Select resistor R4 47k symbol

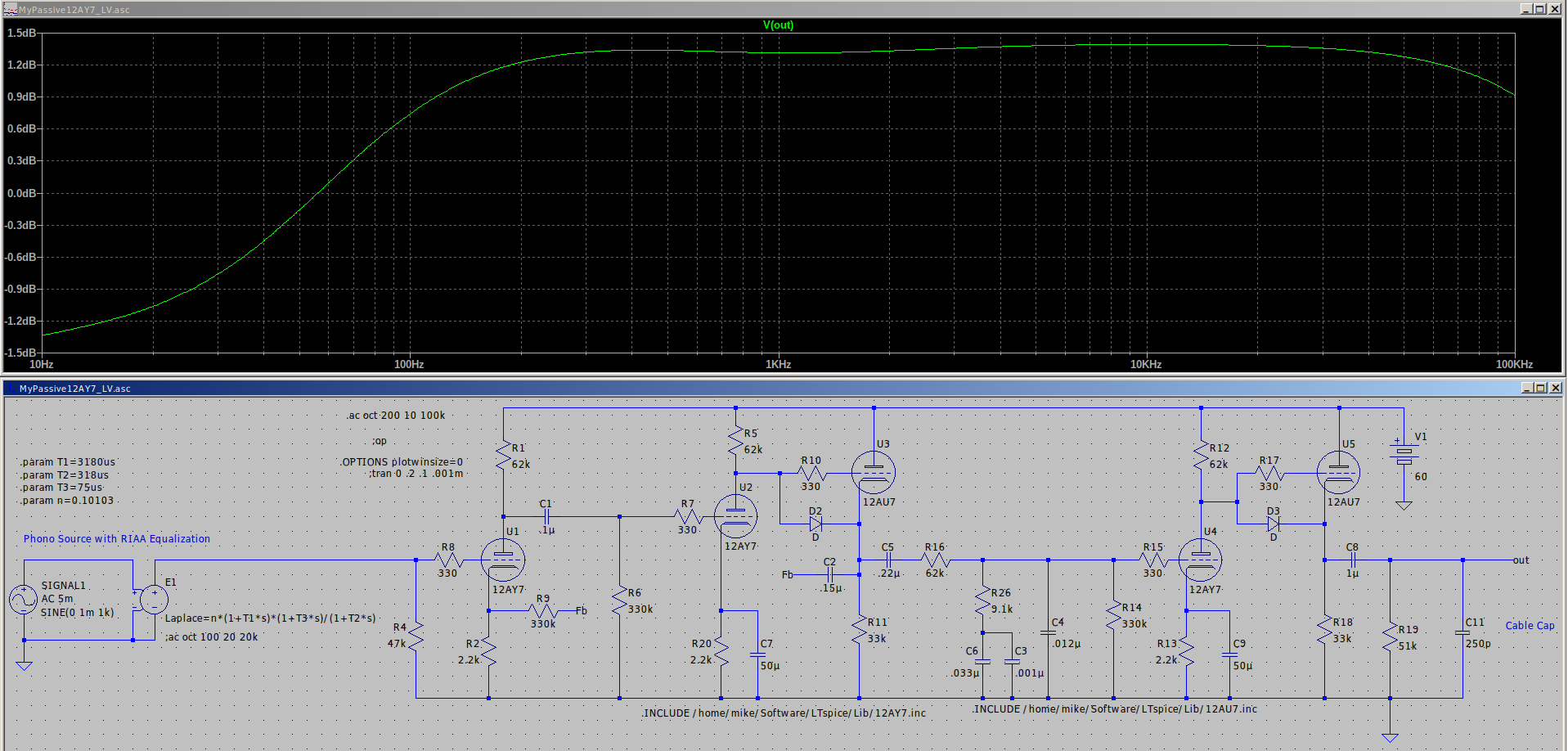point(416,636)
